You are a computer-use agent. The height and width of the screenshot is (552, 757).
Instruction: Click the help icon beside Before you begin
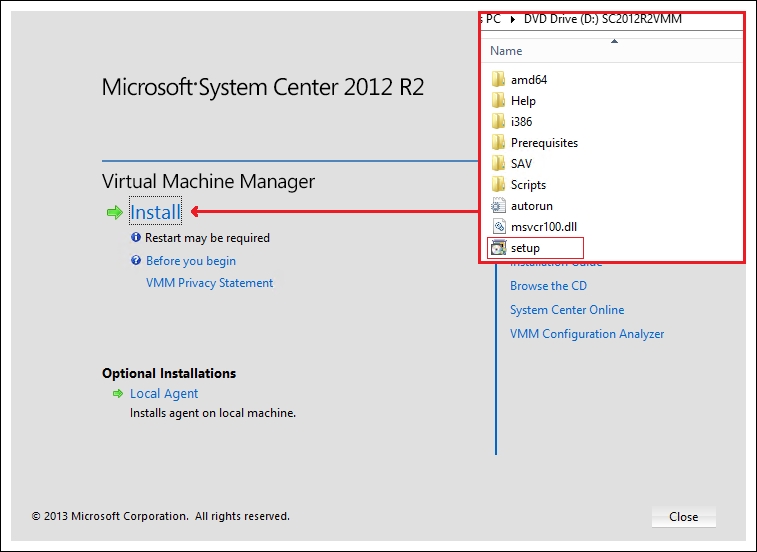point(136,261)
